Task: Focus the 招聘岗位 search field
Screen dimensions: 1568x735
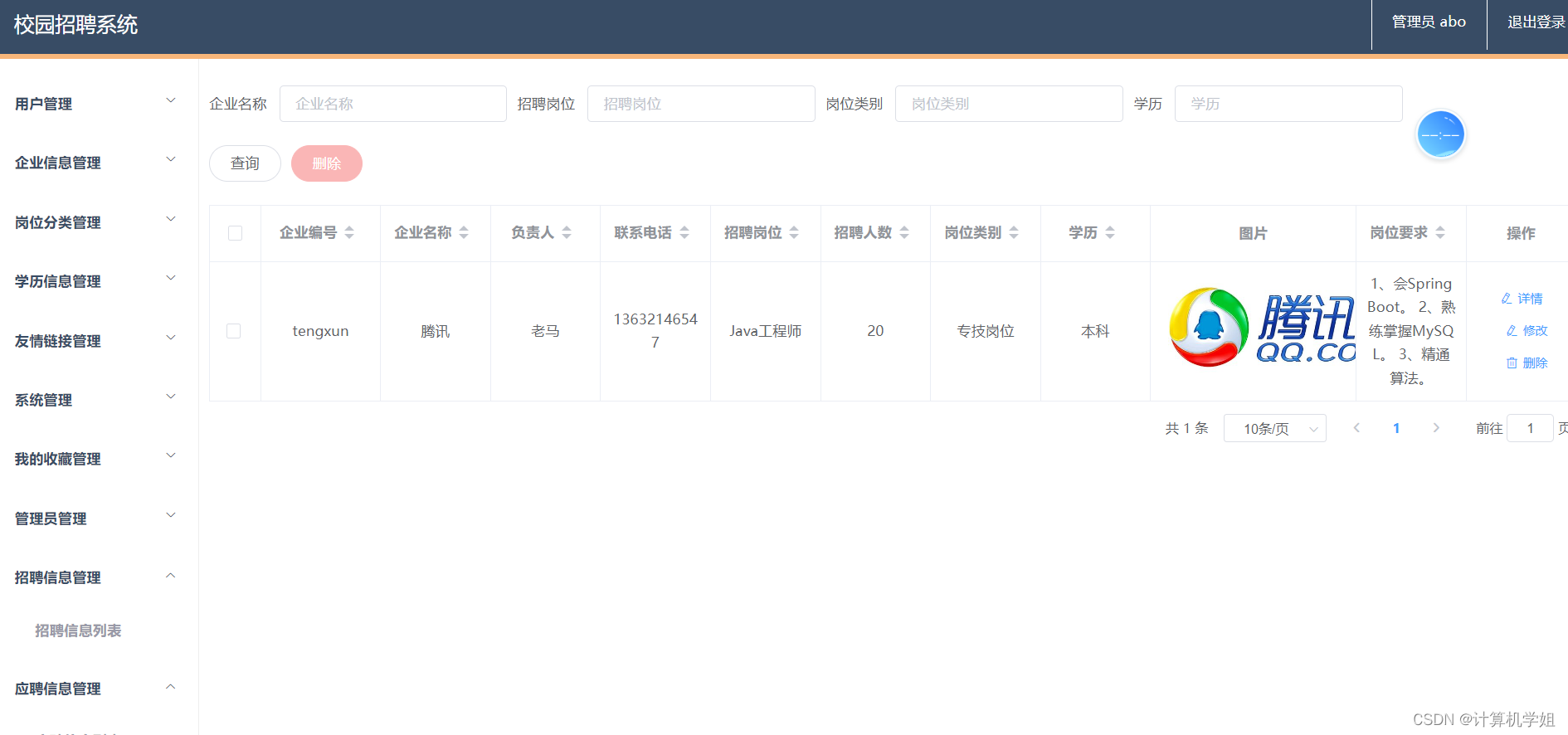Action: (x=701, y=104)
